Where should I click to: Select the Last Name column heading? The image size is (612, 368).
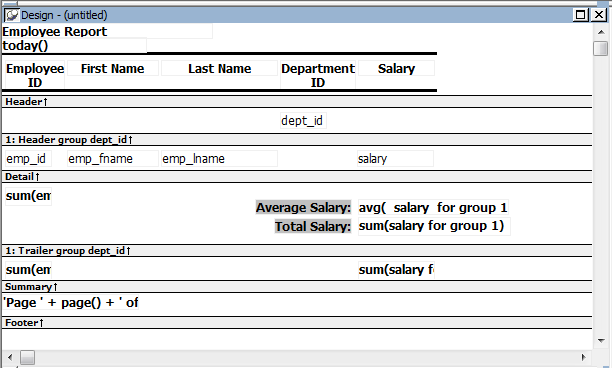point(219,68)
